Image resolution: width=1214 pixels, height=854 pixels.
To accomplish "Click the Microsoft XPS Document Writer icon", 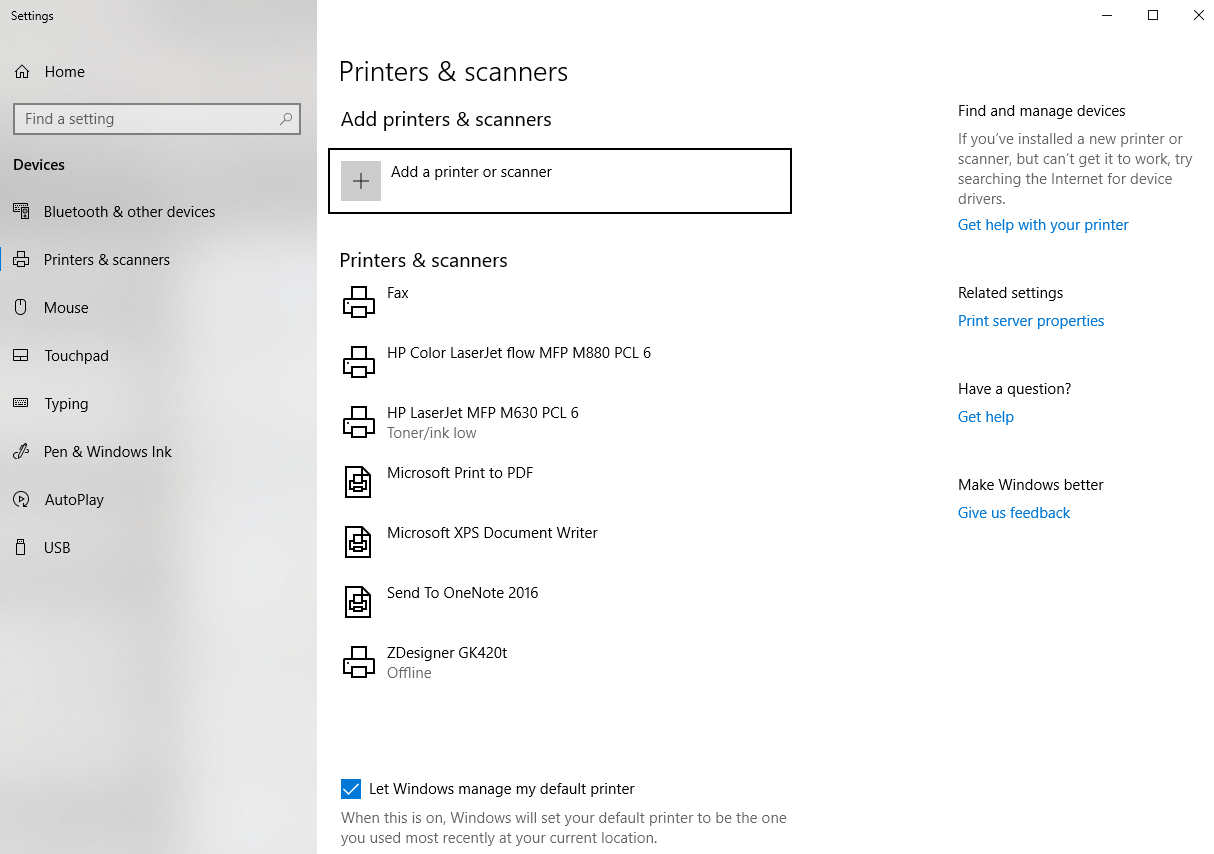I will point(358,542).
